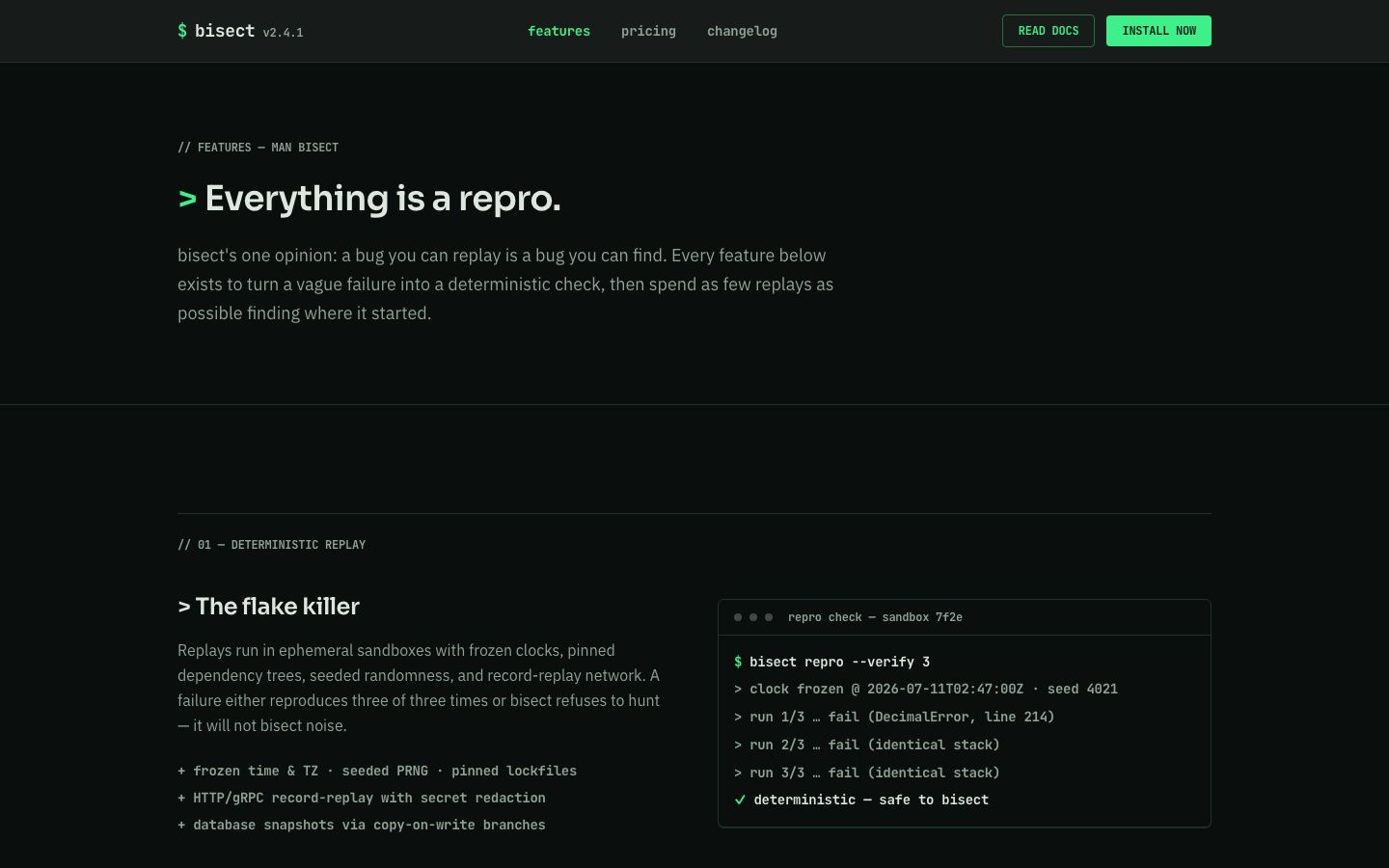Click the 'database snapshots via copy-on-write' bullet

362,825
